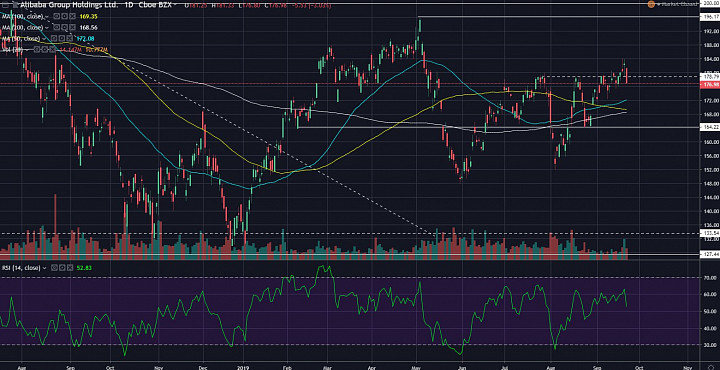The height and width of the screenshot is (370, 720).
Task: Remove the Vol (20) indicator with its X icon
Action: point(52,49)
